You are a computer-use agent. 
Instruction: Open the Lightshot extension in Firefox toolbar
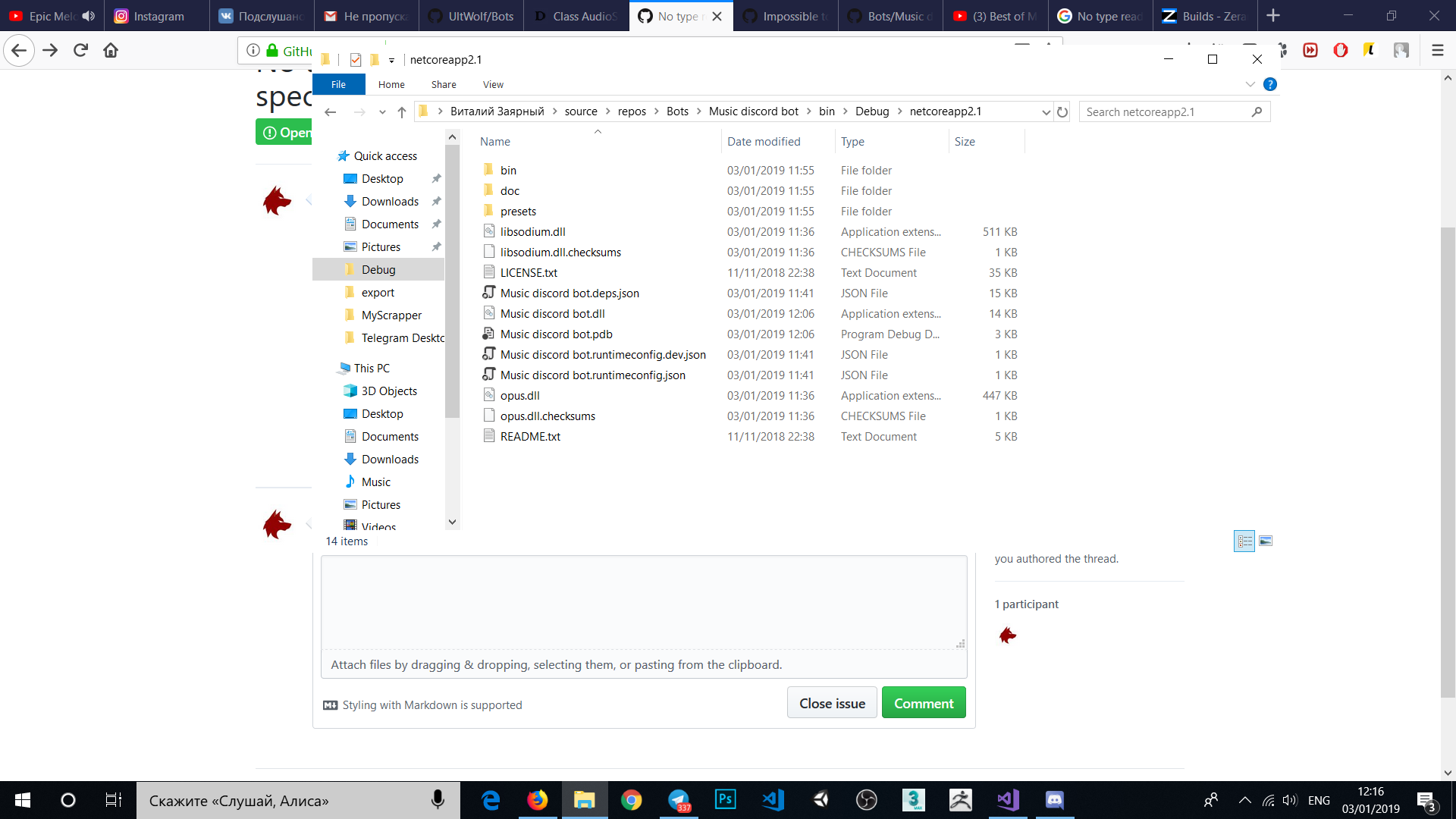(x=1370, y=50)
